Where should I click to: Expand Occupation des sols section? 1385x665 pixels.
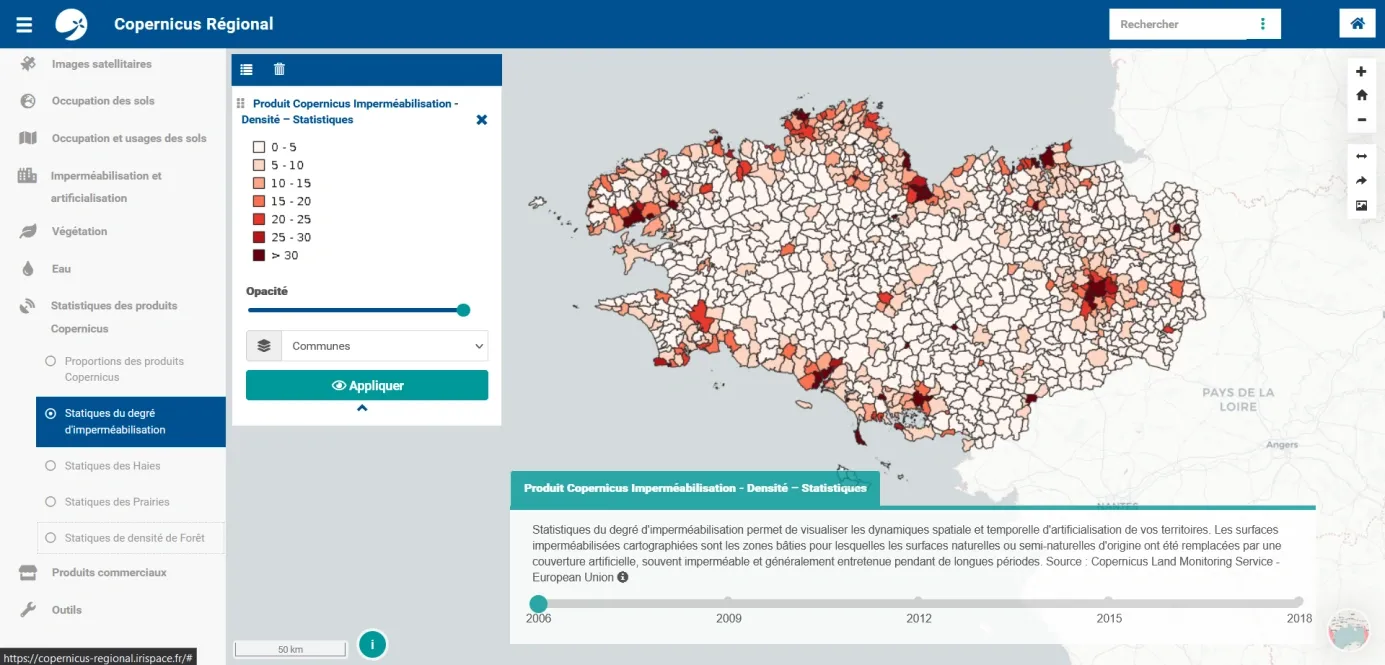[103, 101]
